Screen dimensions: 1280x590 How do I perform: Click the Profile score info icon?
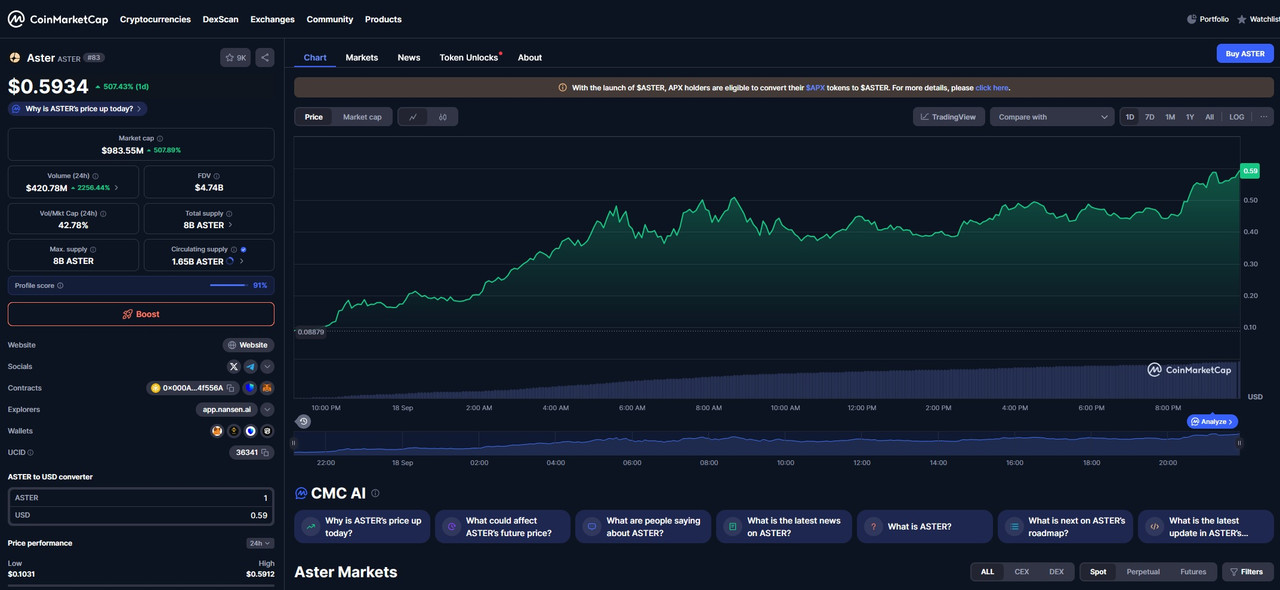(x=60, y=286)
